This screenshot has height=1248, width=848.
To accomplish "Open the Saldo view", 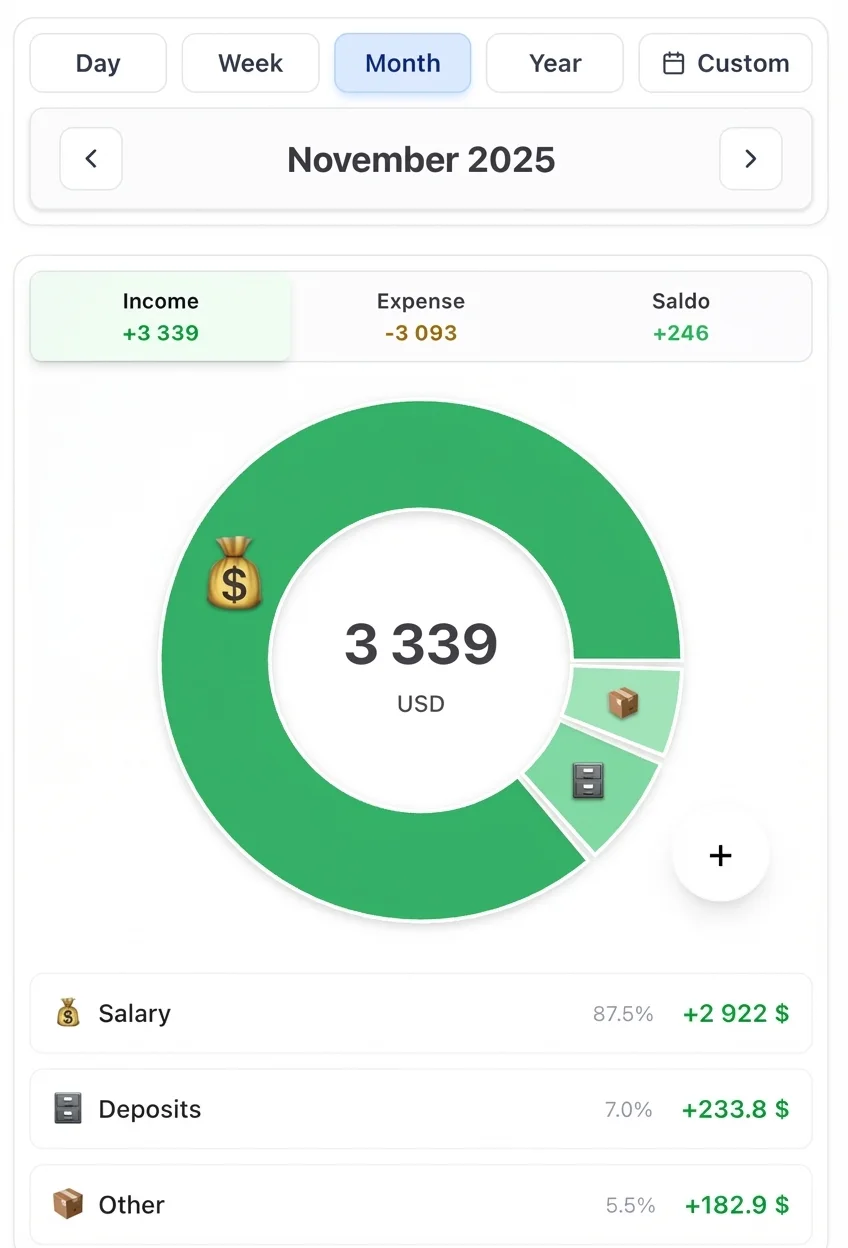I will click(x=680, y=316).
